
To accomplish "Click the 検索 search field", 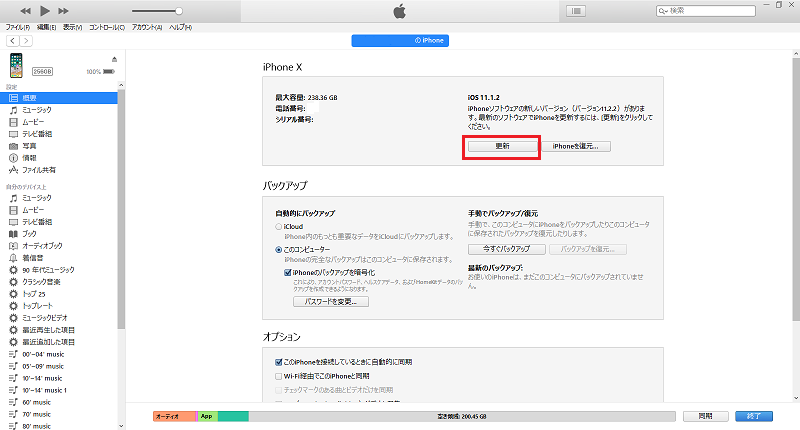I will click(x=706, y=11).
